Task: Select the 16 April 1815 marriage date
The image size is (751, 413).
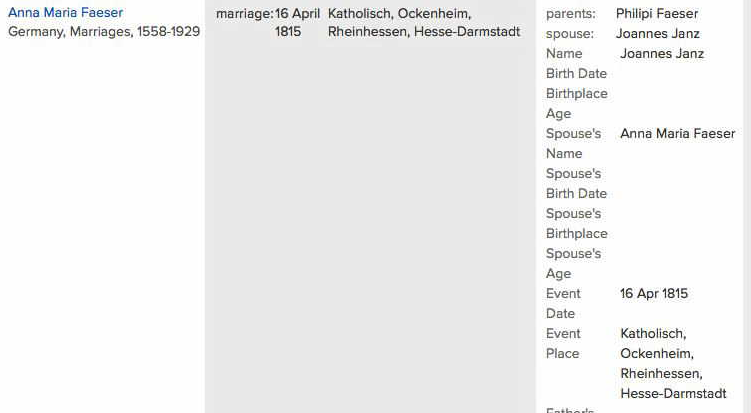Action: pos(297,22)
